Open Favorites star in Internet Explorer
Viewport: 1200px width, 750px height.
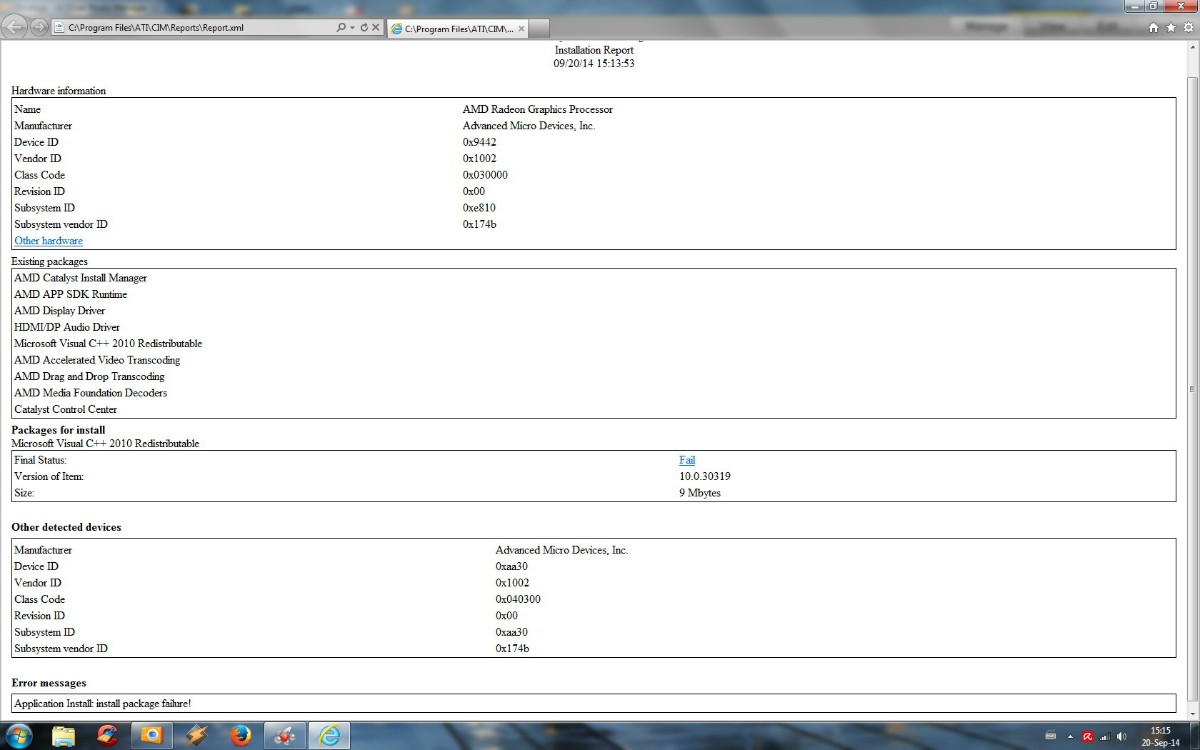[x=1170, y=28]
